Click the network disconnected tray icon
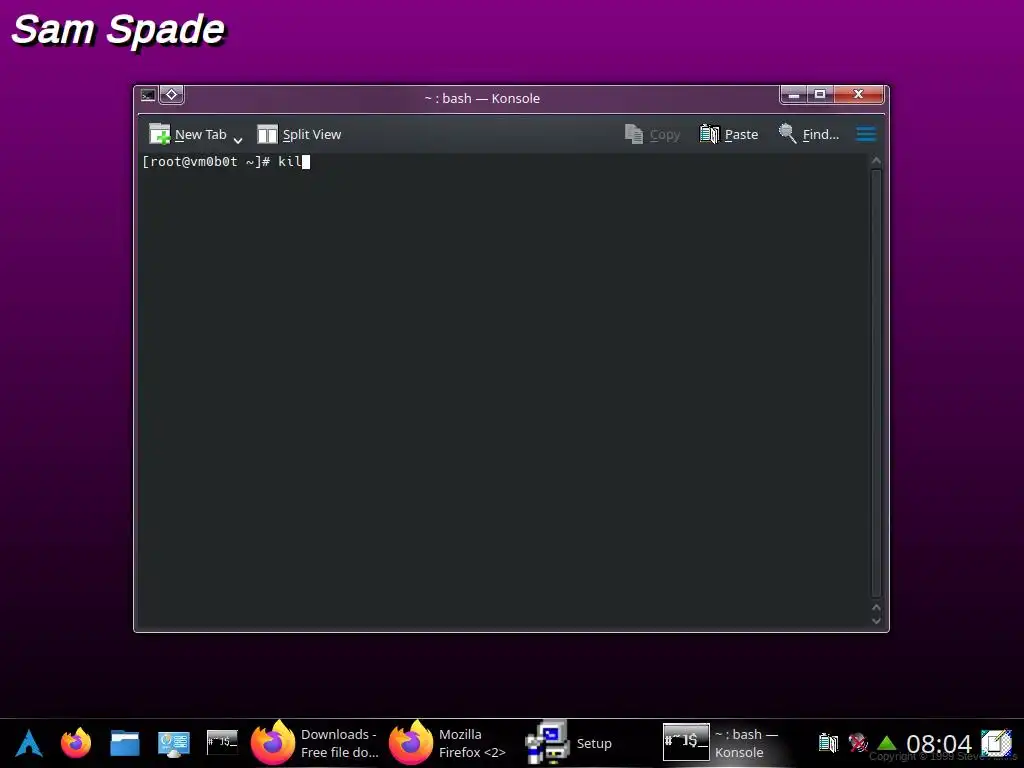This screenshot has width=1024, height=768. tap(857, 743)
